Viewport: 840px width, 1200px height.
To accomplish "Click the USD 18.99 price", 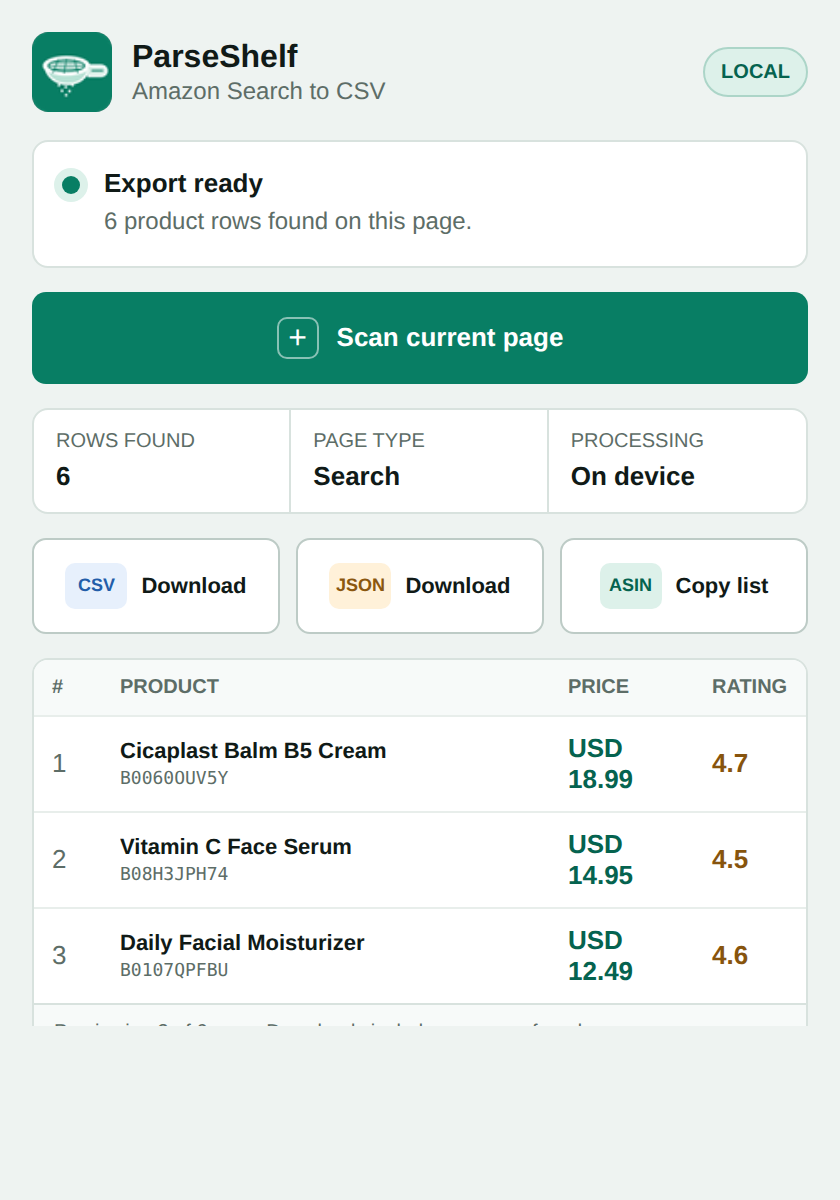I will (x=600, y=764).
